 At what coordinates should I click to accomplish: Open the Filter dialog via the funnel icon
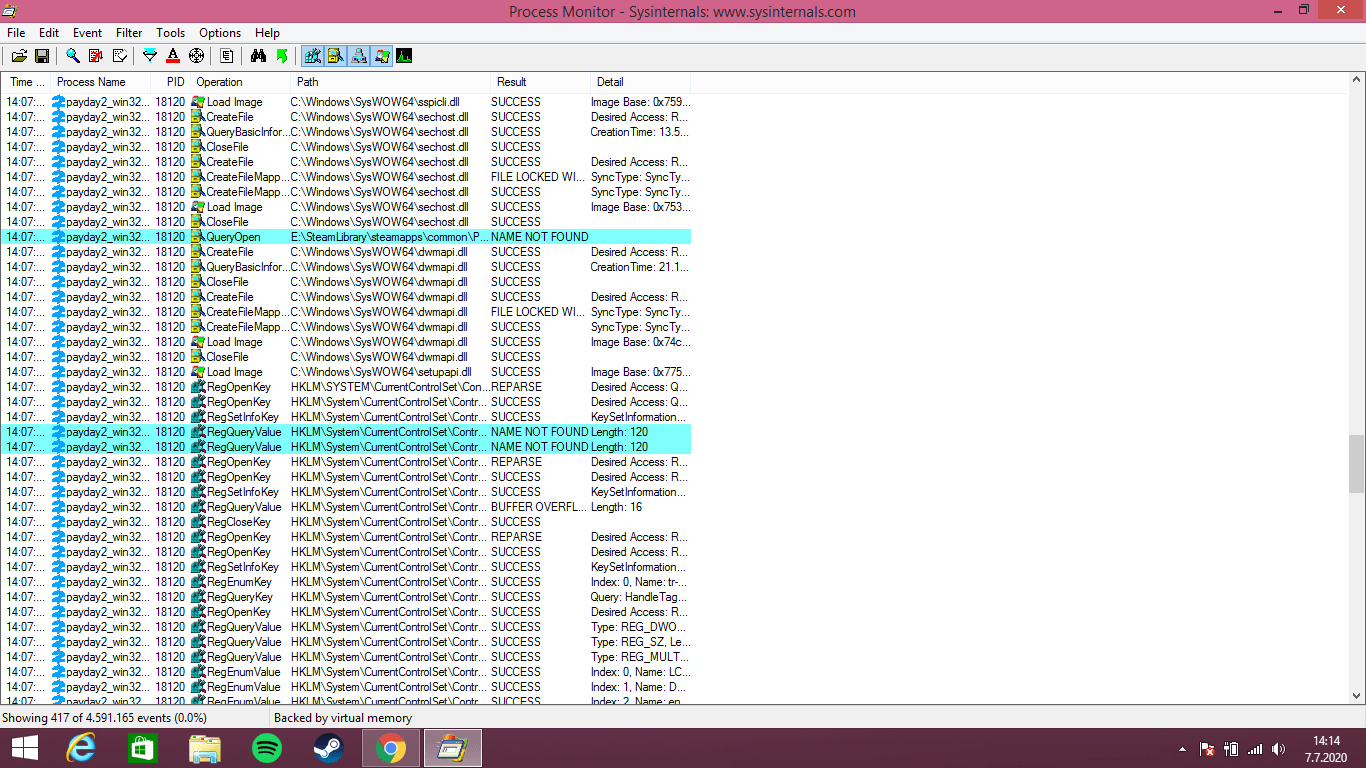(x=150, y=56)
